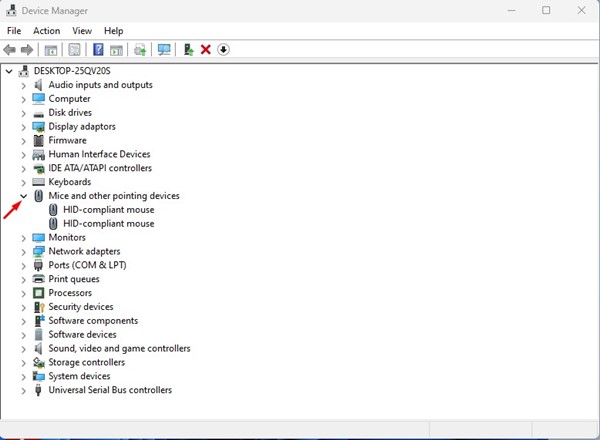
Task: Expand Software components
Action: click(24, 321)
